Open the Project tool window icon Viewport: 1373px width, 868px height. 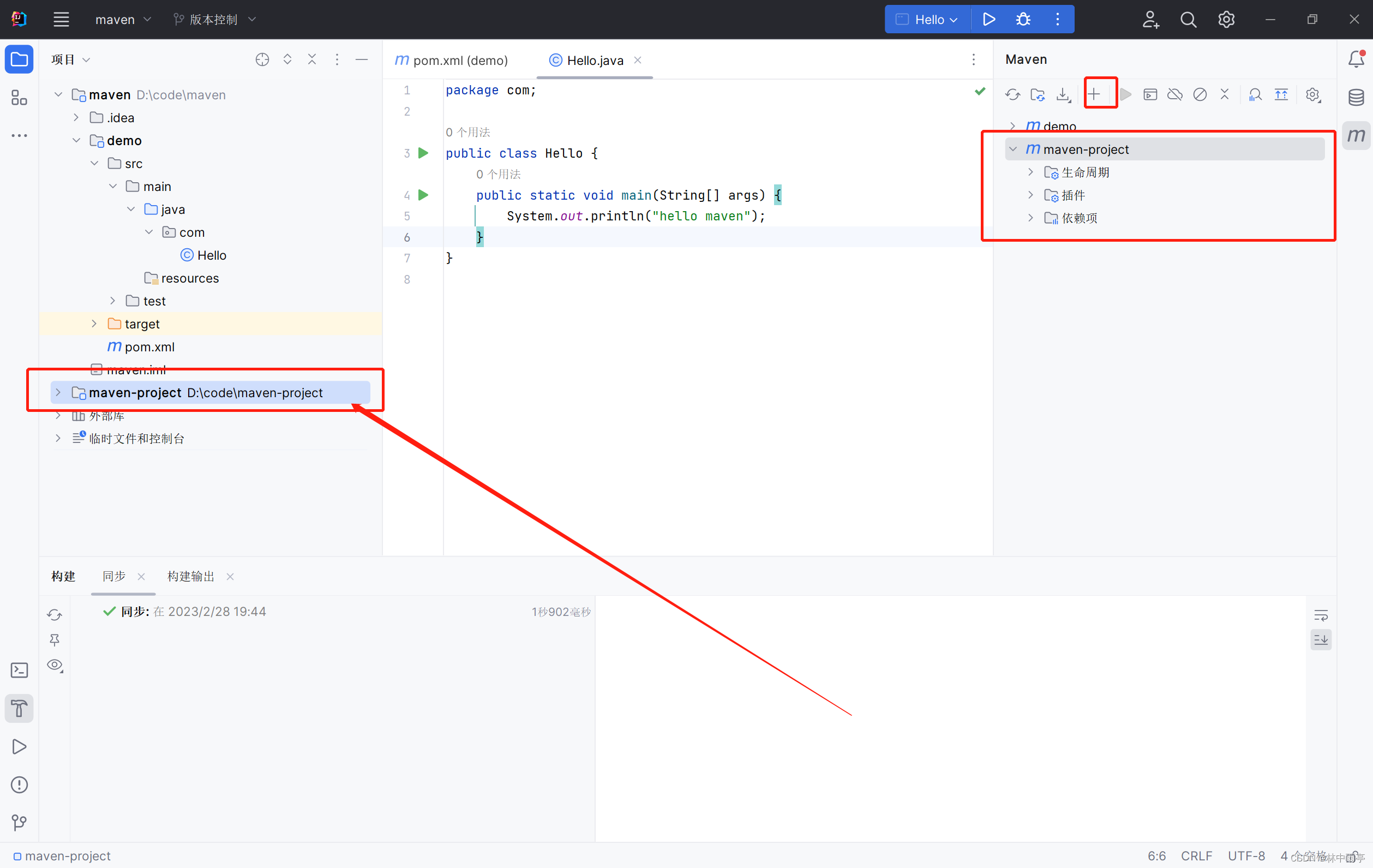(x=20, y=59)
